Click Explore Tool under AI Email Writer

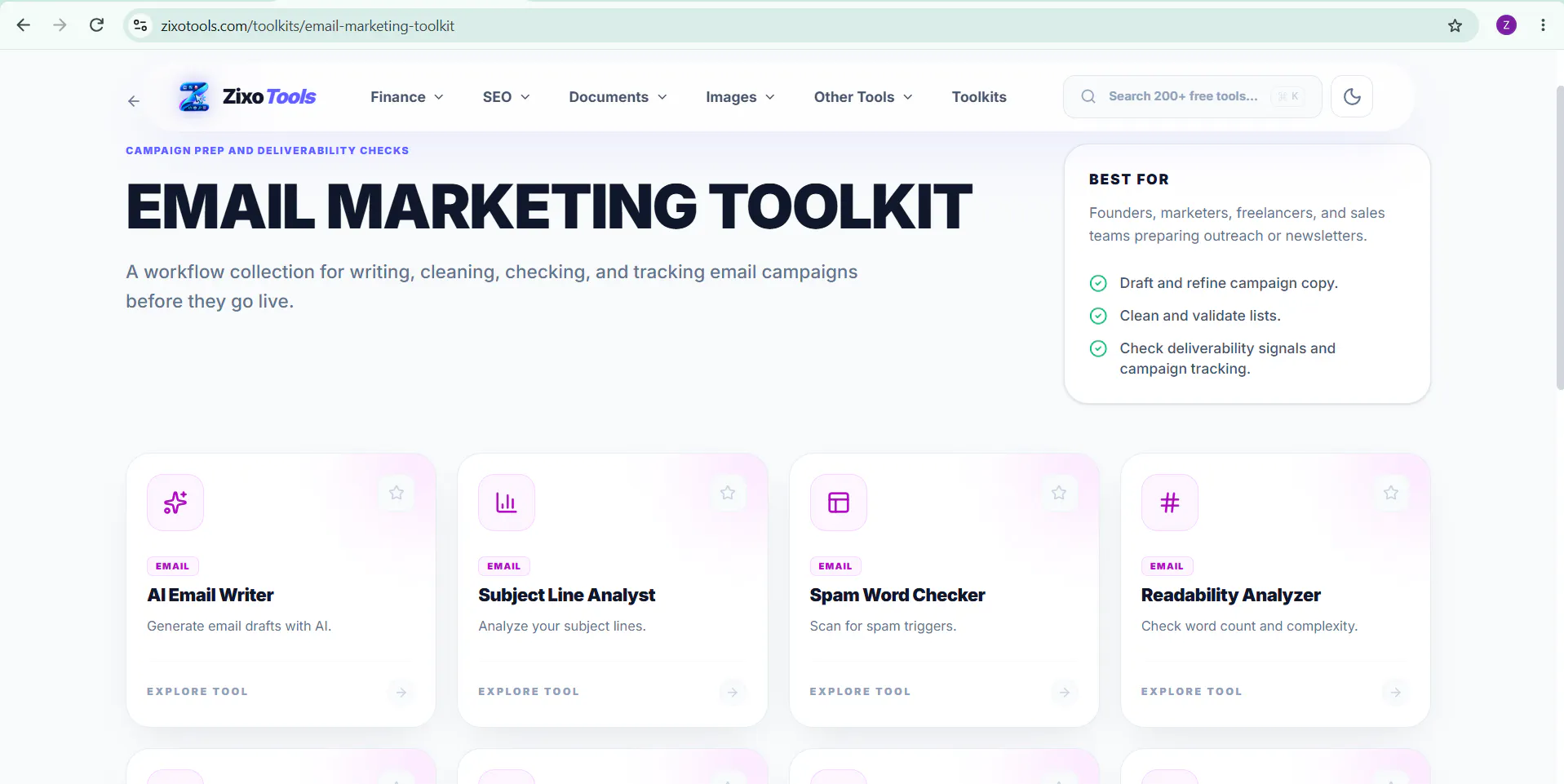197,692
